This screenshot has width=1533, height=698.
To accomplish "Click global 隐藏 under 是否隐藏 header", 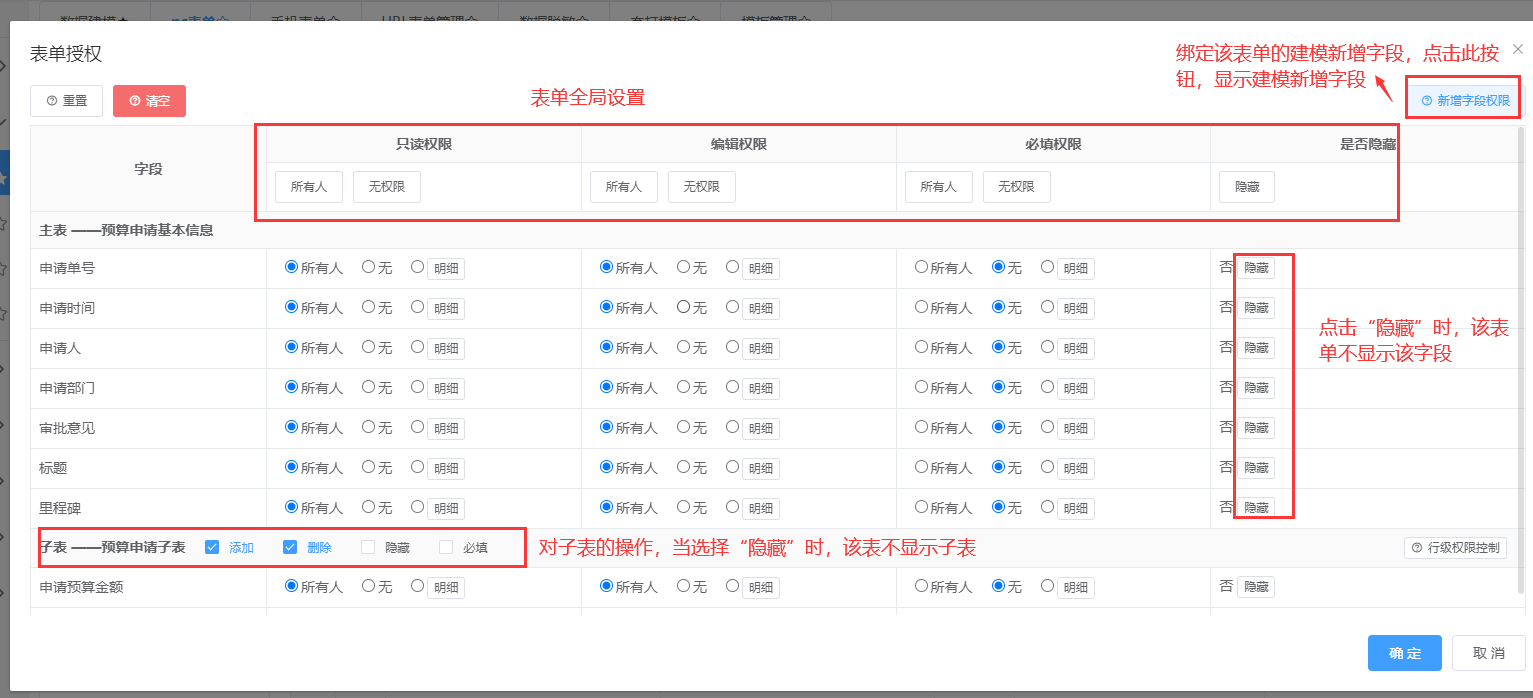I will coord(1246,187).
